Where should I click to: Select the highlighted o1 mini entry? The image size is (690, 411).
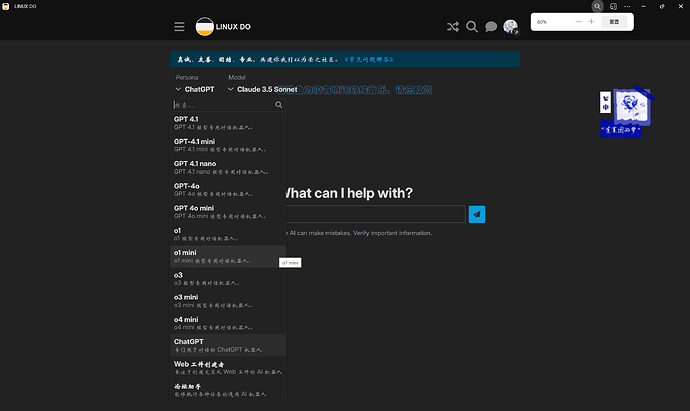(x=228, y=256)
